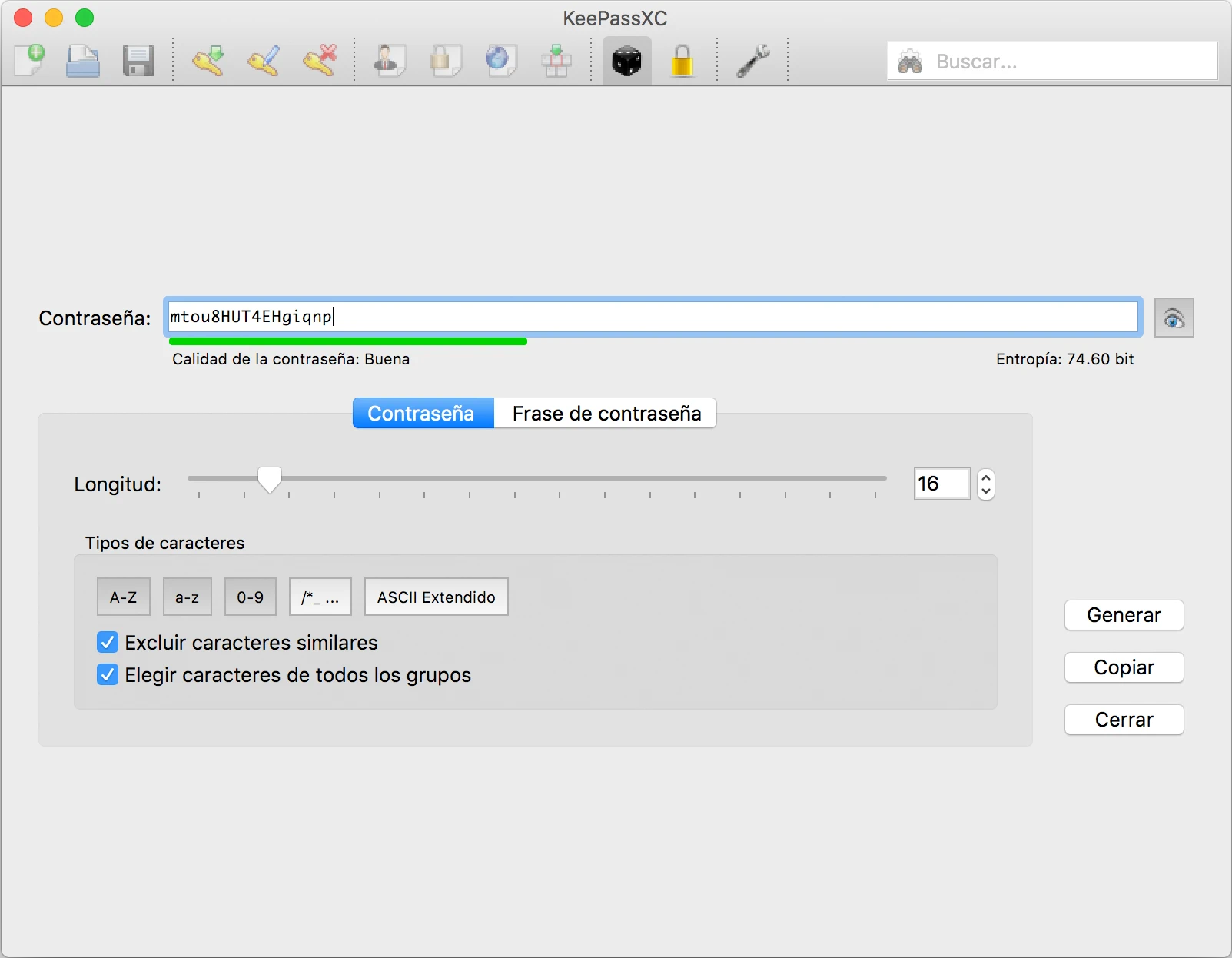Switch to the Frase de contraseña tab
1232x958 pixels.
(606, 414)
